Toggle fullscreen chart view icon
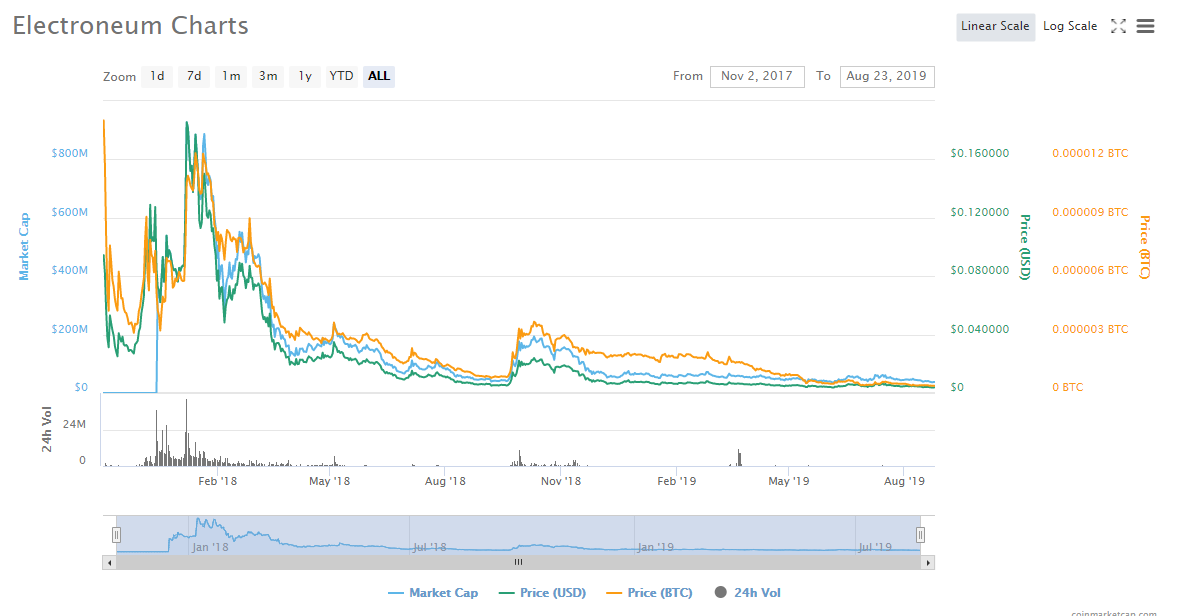Image resolution: width=1188 pixels, height=616 pixels. pyautogui.click(x=1118, y=27)
